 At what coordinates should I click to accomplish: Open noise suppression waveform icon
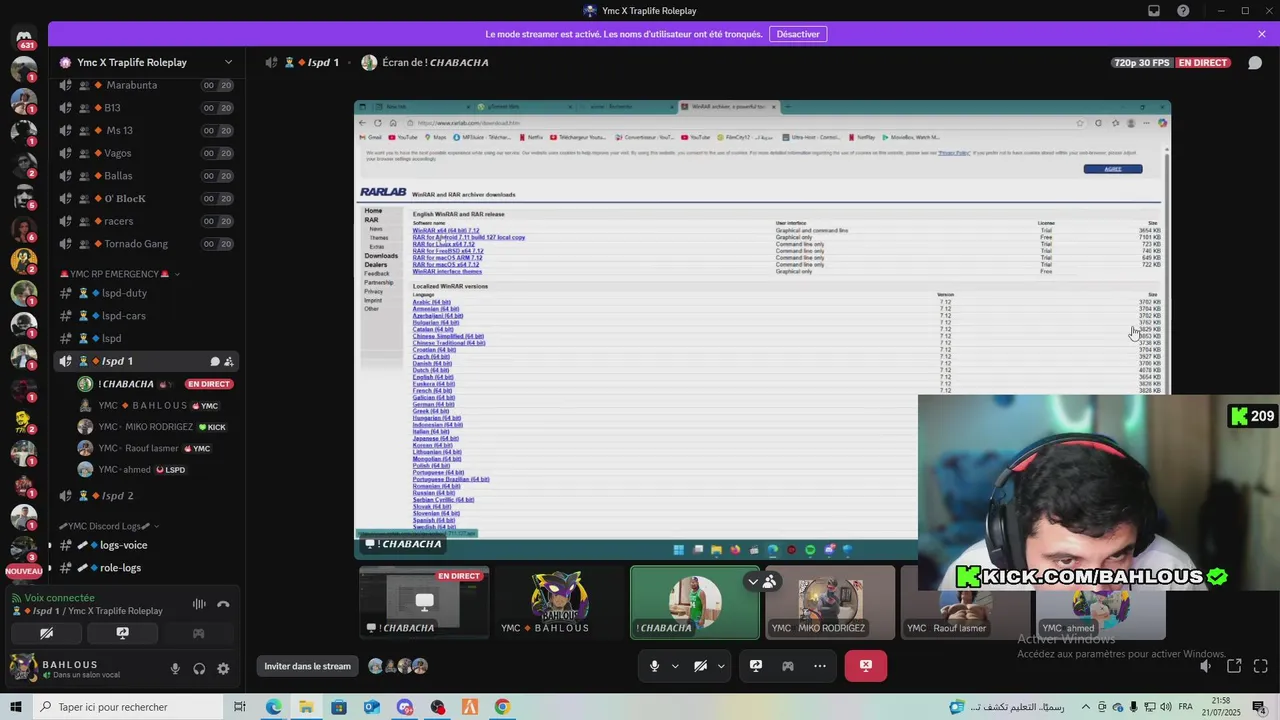(x=199, y=604)
